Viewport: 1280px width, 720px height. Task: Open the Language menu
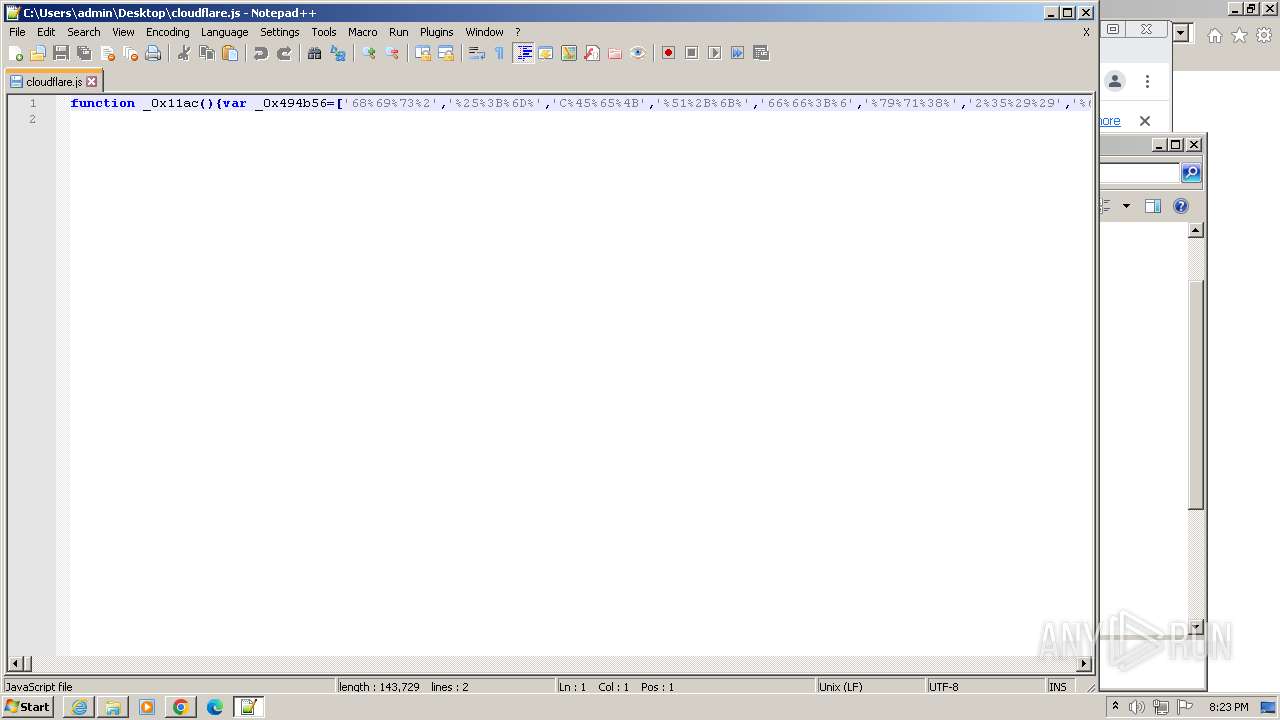224,32
